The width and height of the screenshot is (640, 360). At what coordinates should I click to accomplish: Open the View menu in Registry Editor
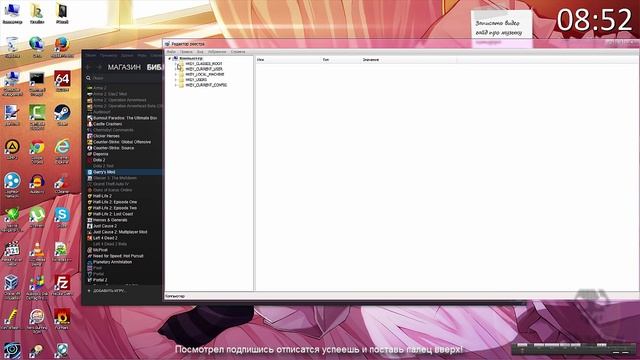coord(200,52)
